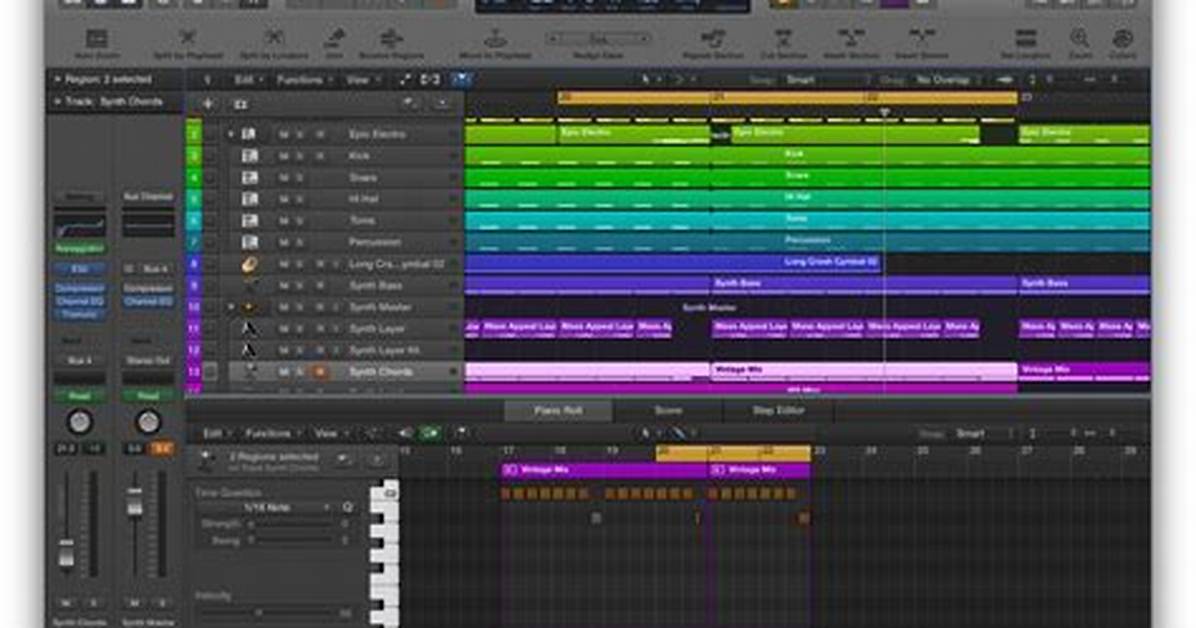Add a new track with plus icon
This screenshot has height=628, width=1196.
[207, 104]
